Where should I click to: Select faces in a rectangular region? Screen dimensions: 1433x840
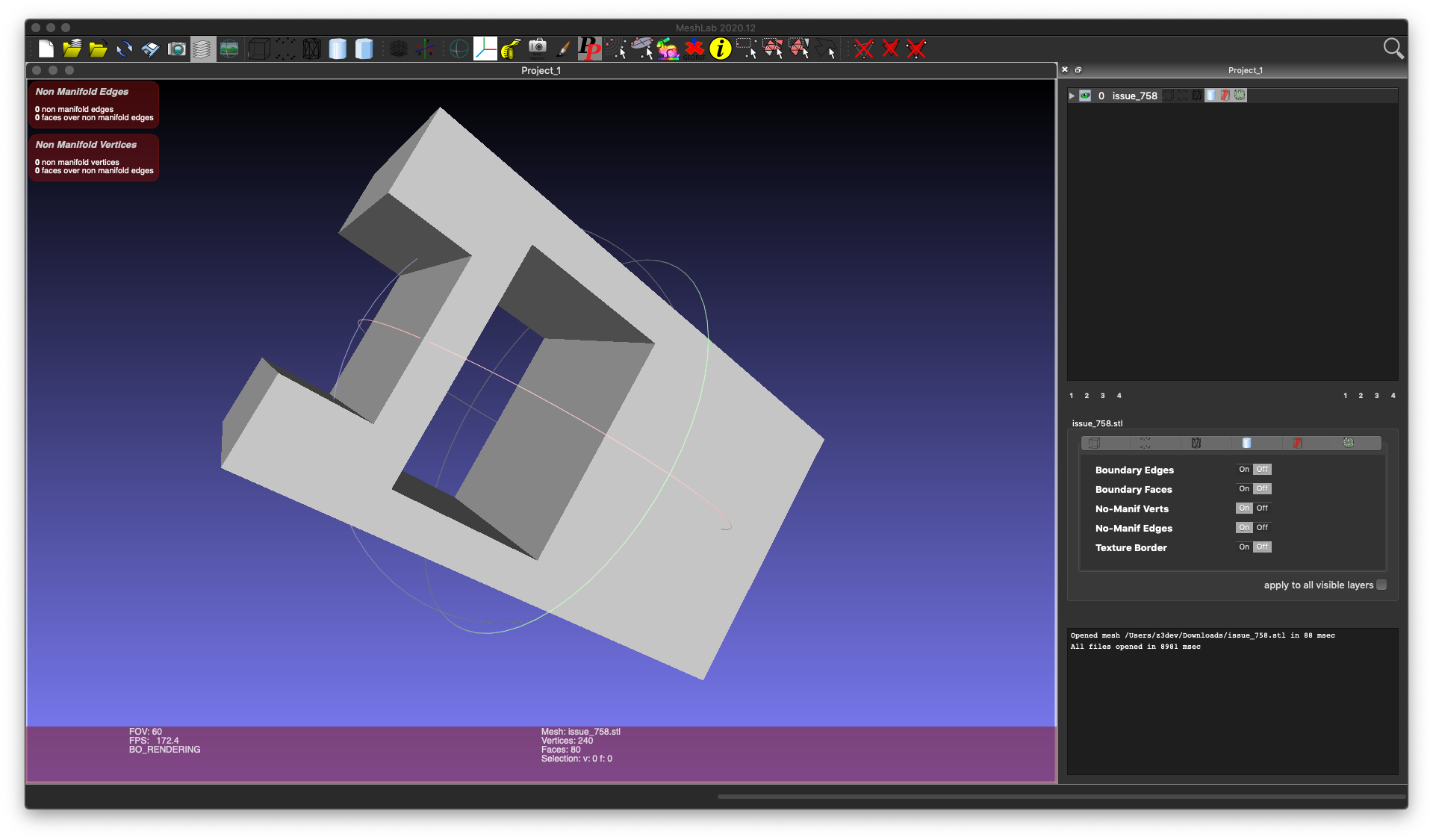(x=774, y=49)
